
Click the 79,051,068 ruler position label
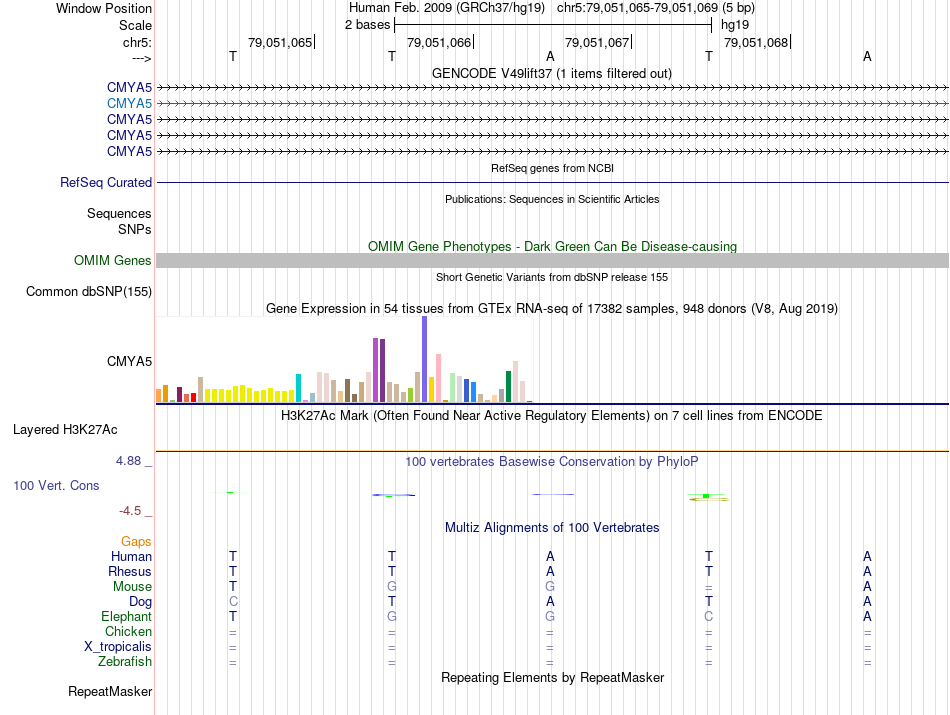pos(756,42)
